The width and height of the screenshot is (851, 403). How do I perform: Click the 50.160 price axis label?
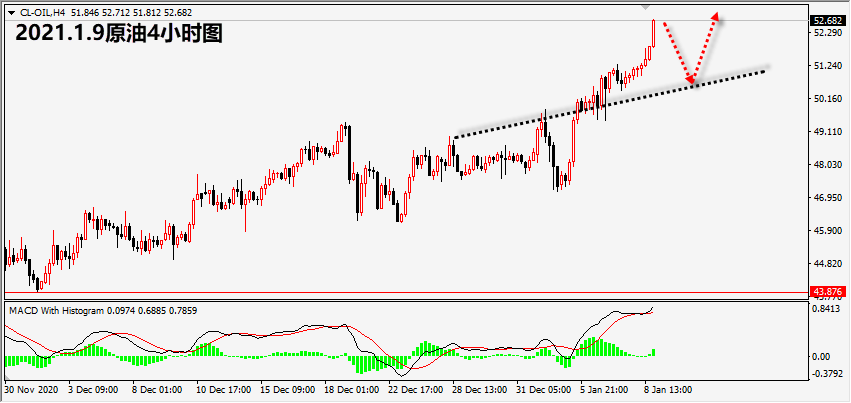pyautogui.click(x=828, y=98)
